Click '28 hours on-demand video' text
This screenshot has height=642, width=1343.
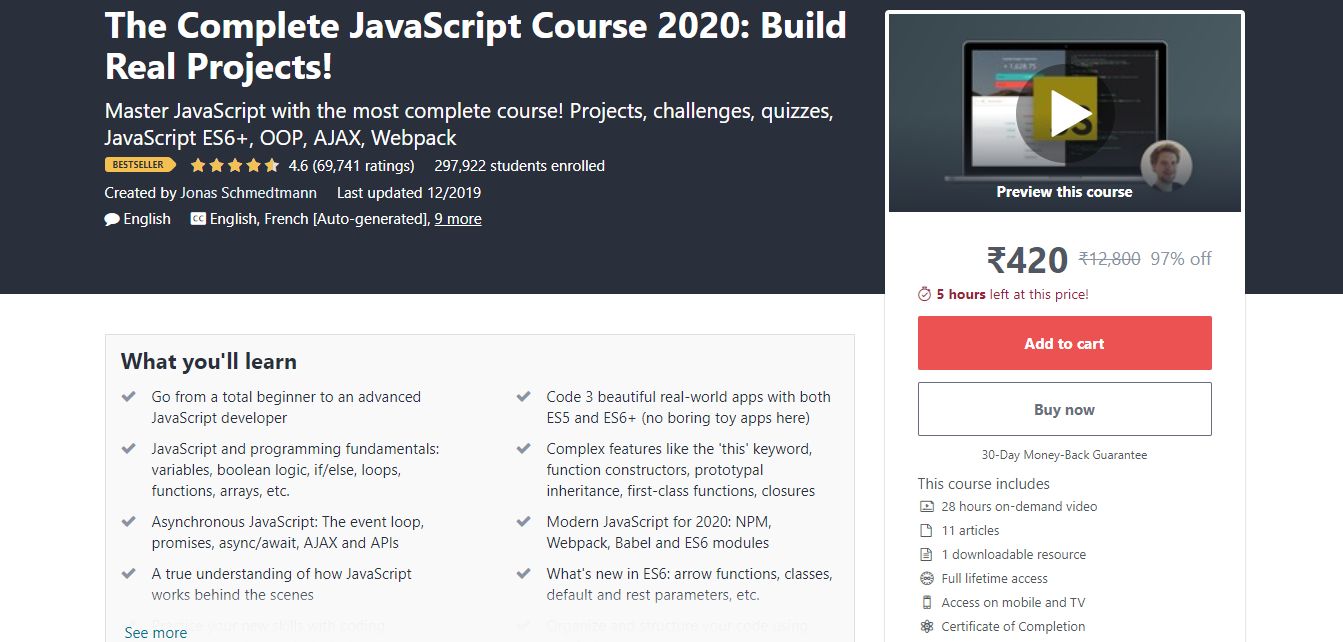(1019, 507)
